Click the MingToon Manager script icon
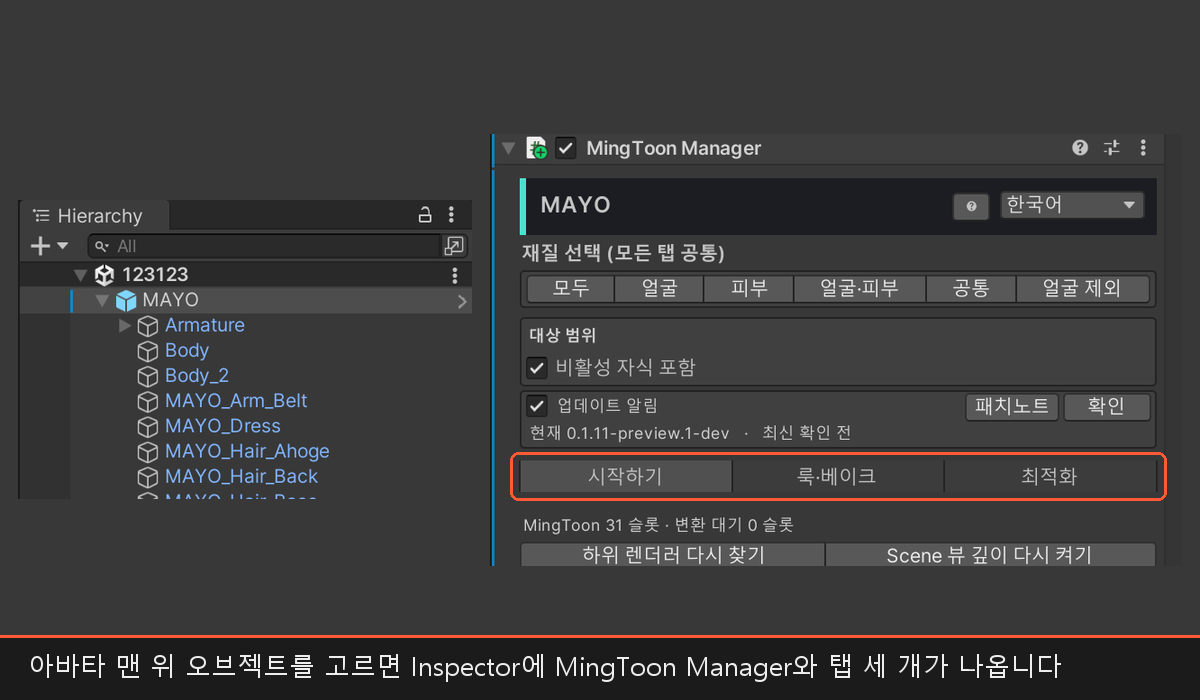Screen dimensions: 1200x700 click(x=536, y=148)
